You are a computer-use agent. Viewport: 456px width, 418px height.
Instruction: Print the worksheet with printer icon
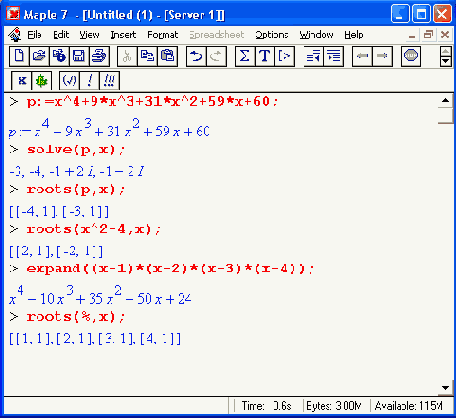[x=99, y=56]
